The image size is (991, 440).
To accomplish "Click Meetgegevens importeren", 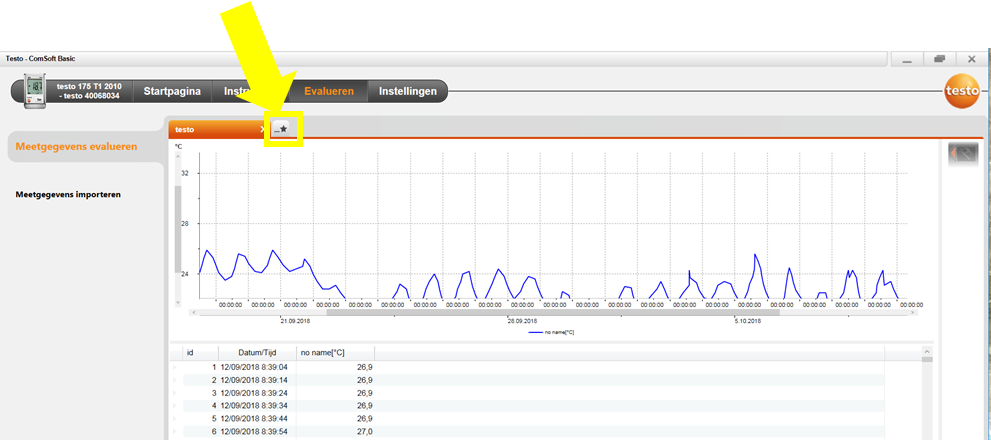I will pos(68,194).
